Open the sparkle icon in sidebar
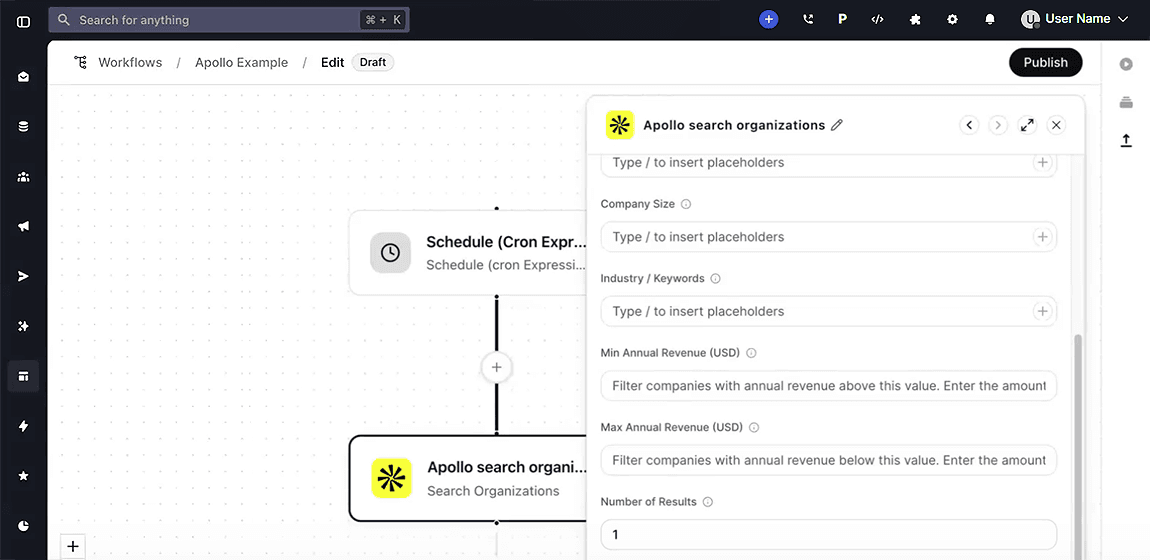Screen dimensions: 1150x560 point(23,326)
